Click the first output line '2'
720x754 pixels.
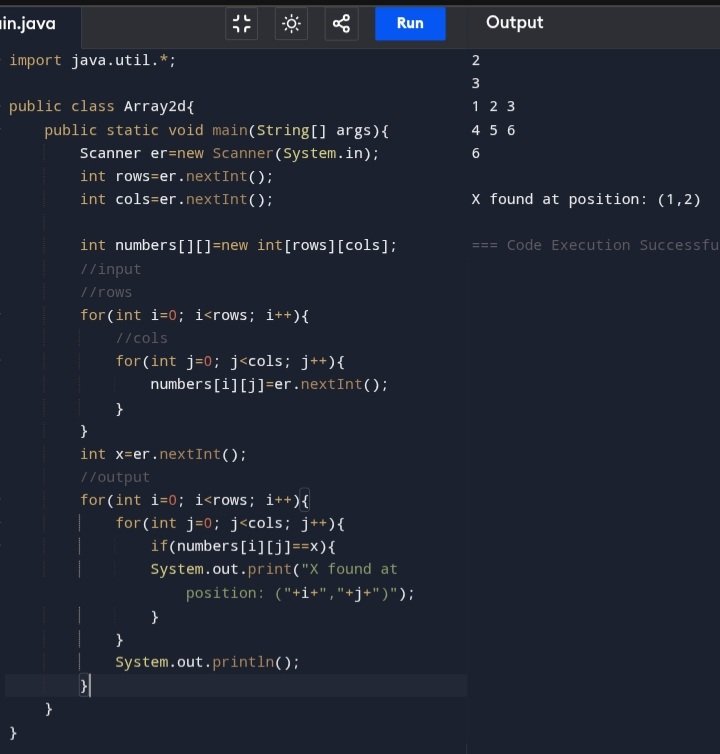[x=476, y=61]
